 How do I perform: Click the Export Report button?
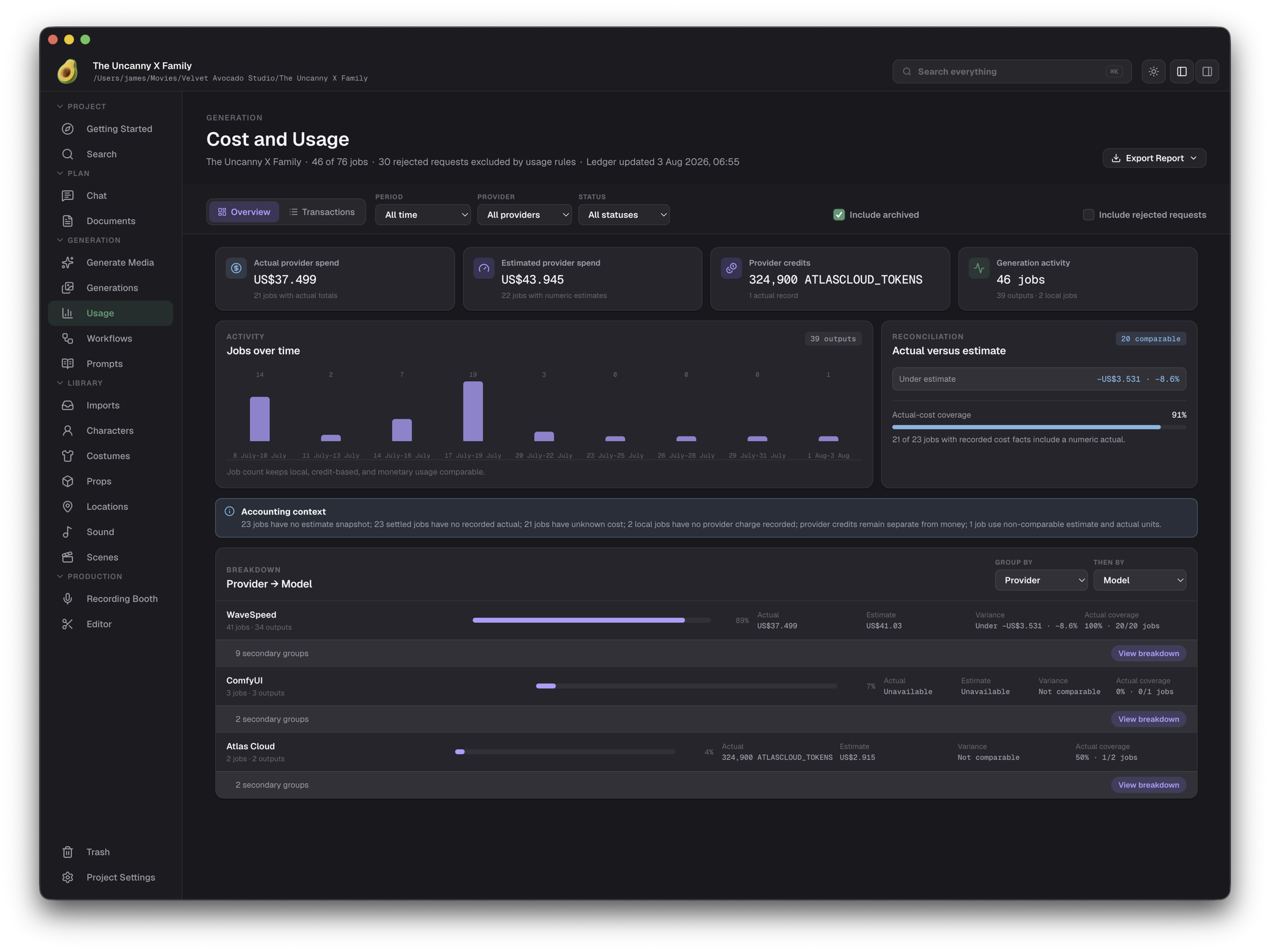1154,158
